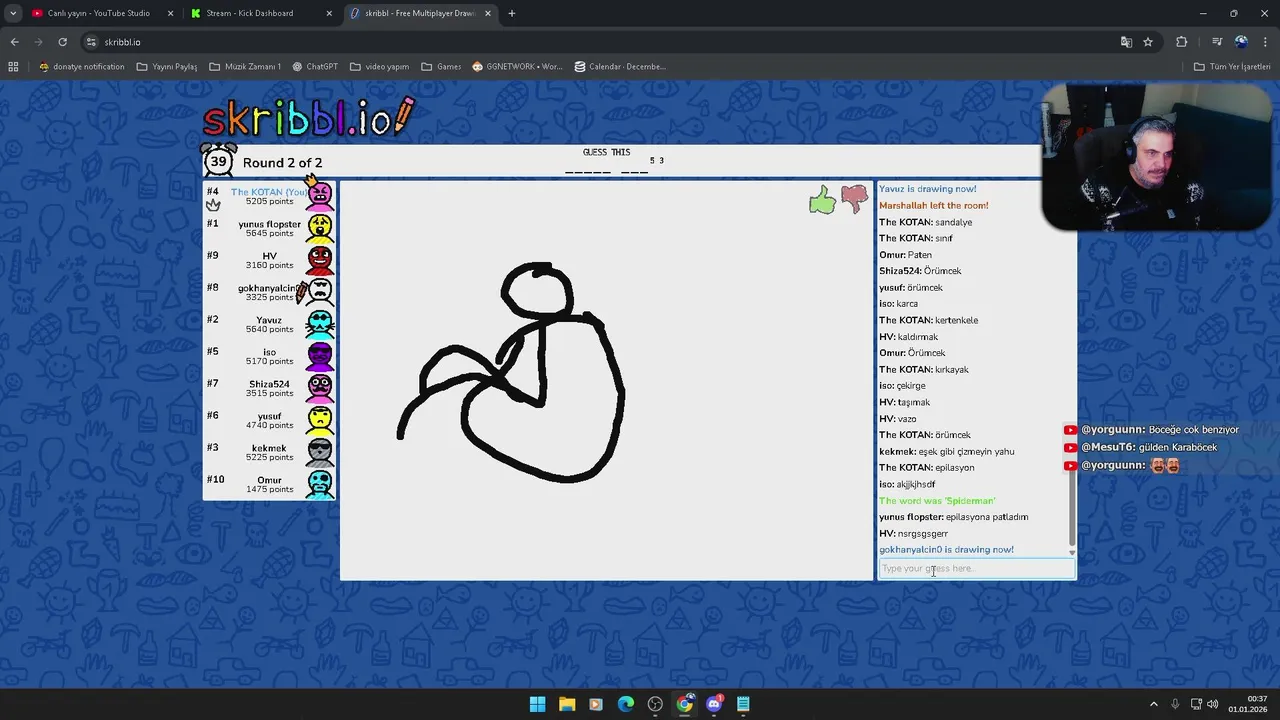The image size is (1280, 720).
Task: Open Tüm Yer İşaretleri bookmarks folder
Action: click(x=1232, y=67)
